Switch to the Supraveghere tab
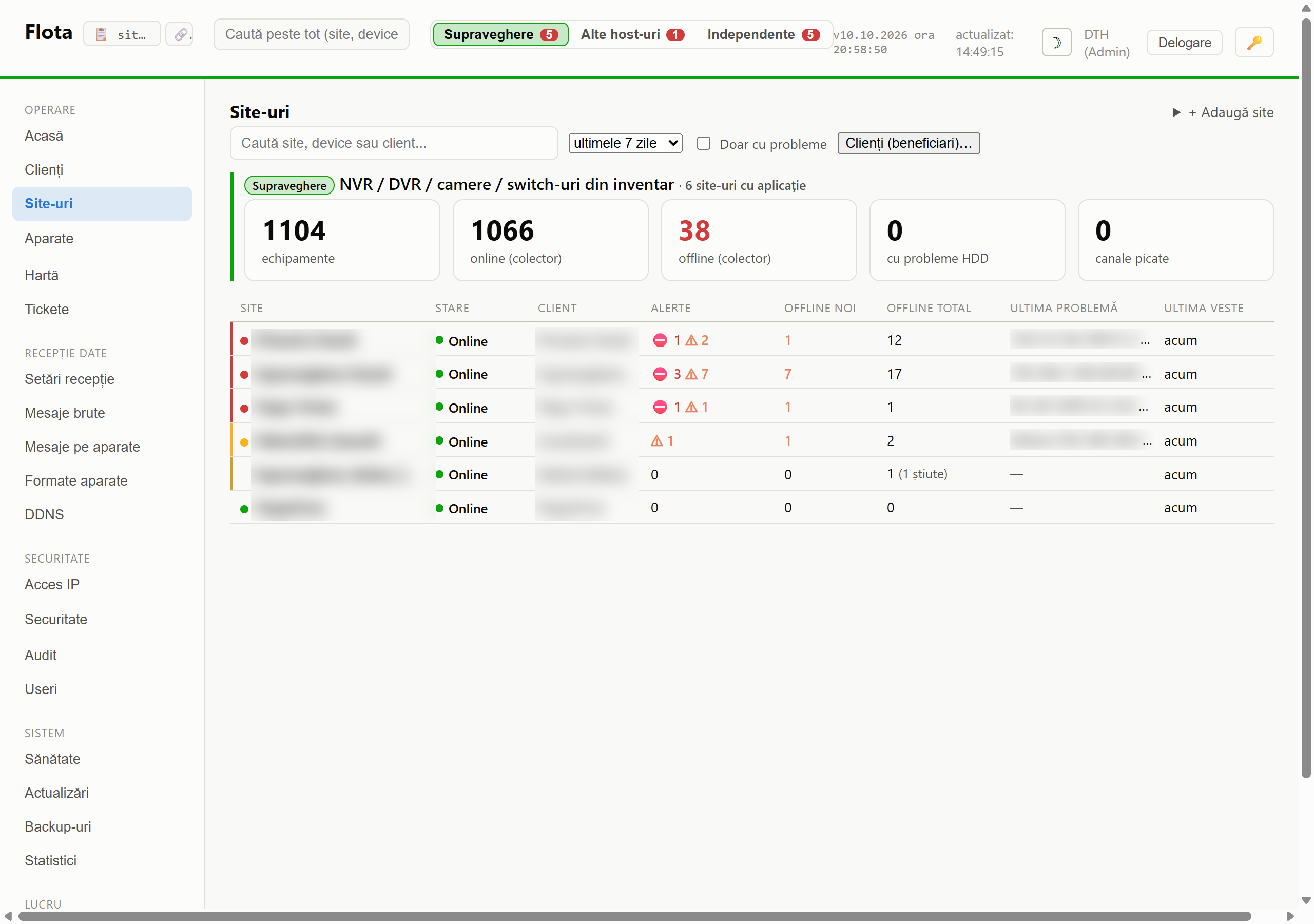The width and height of the screenshot is (1314, 924). [x=500, y=34]
